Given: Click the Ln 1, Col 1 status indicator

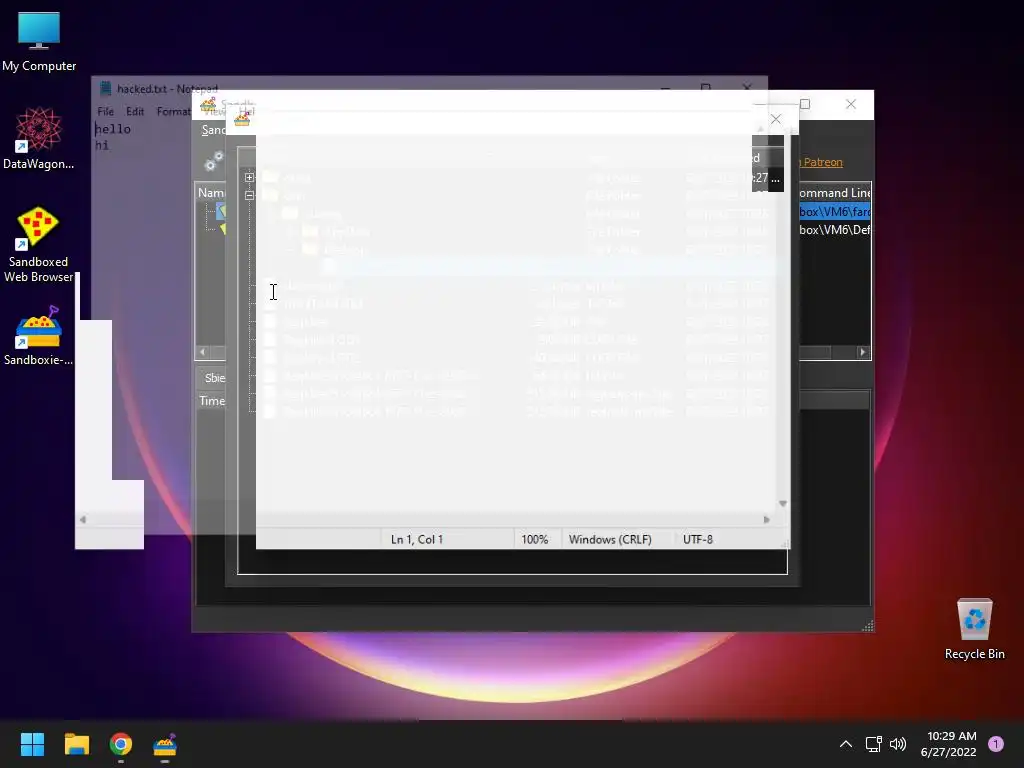Looking at the screenshot, I should 417,539.
